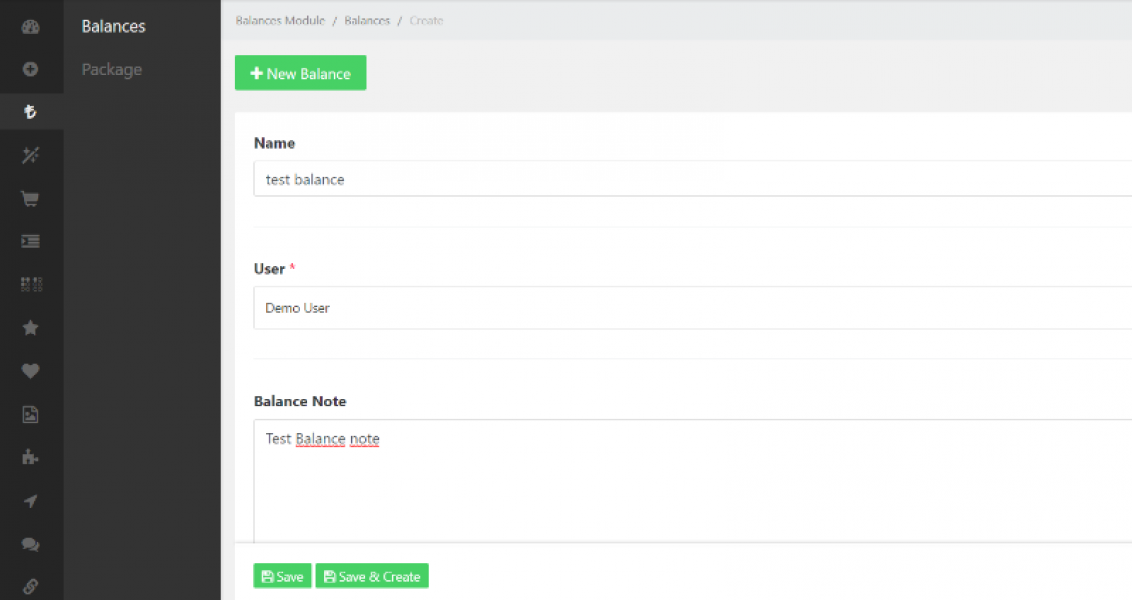The width and height of the screenshot is (1132, 600).
Task: Open the dashboard gauge icon in sidebar
Action: (x=30, y=27)
